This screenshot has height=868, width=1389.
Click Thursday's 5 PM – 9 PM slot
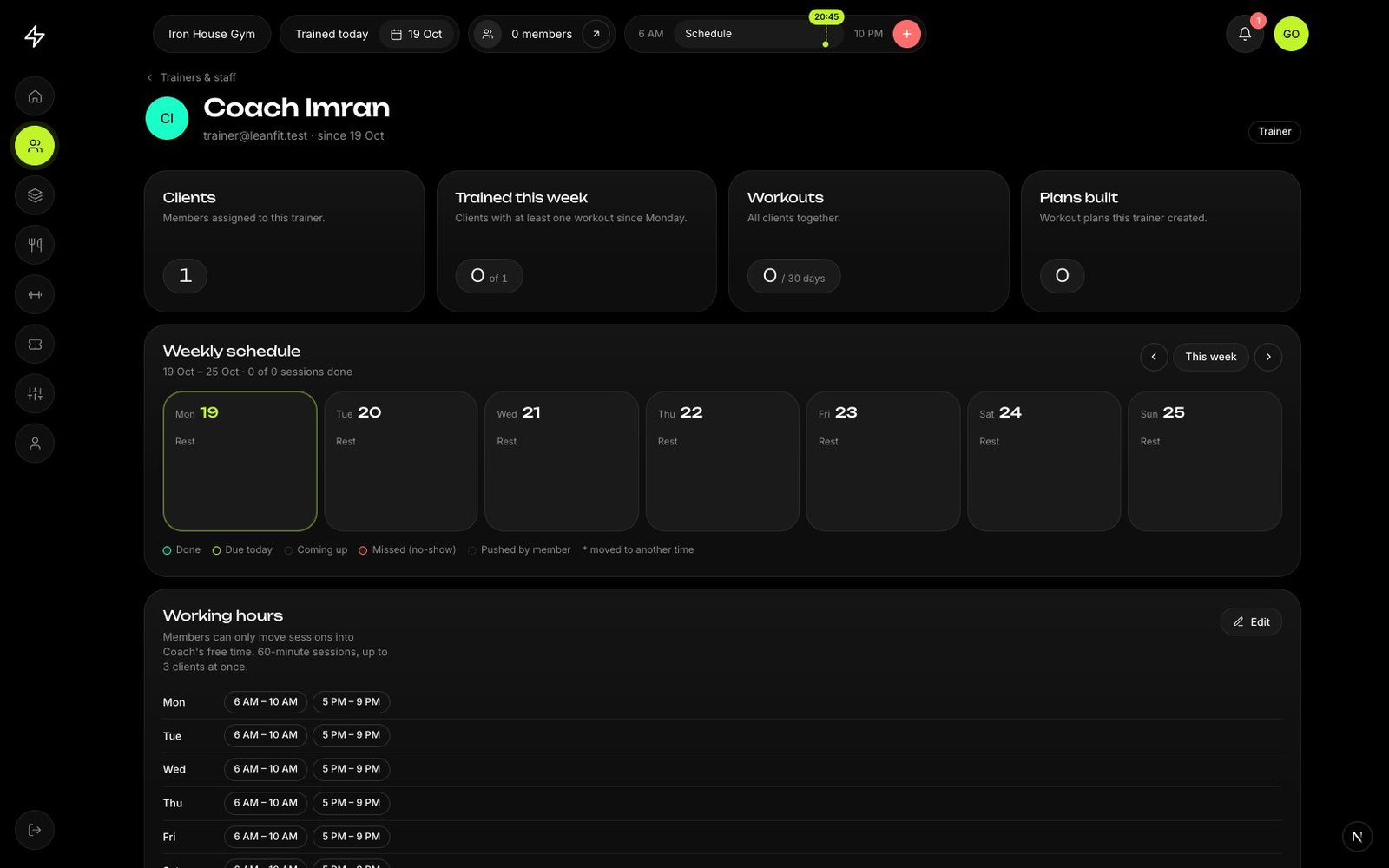point(351,803)
